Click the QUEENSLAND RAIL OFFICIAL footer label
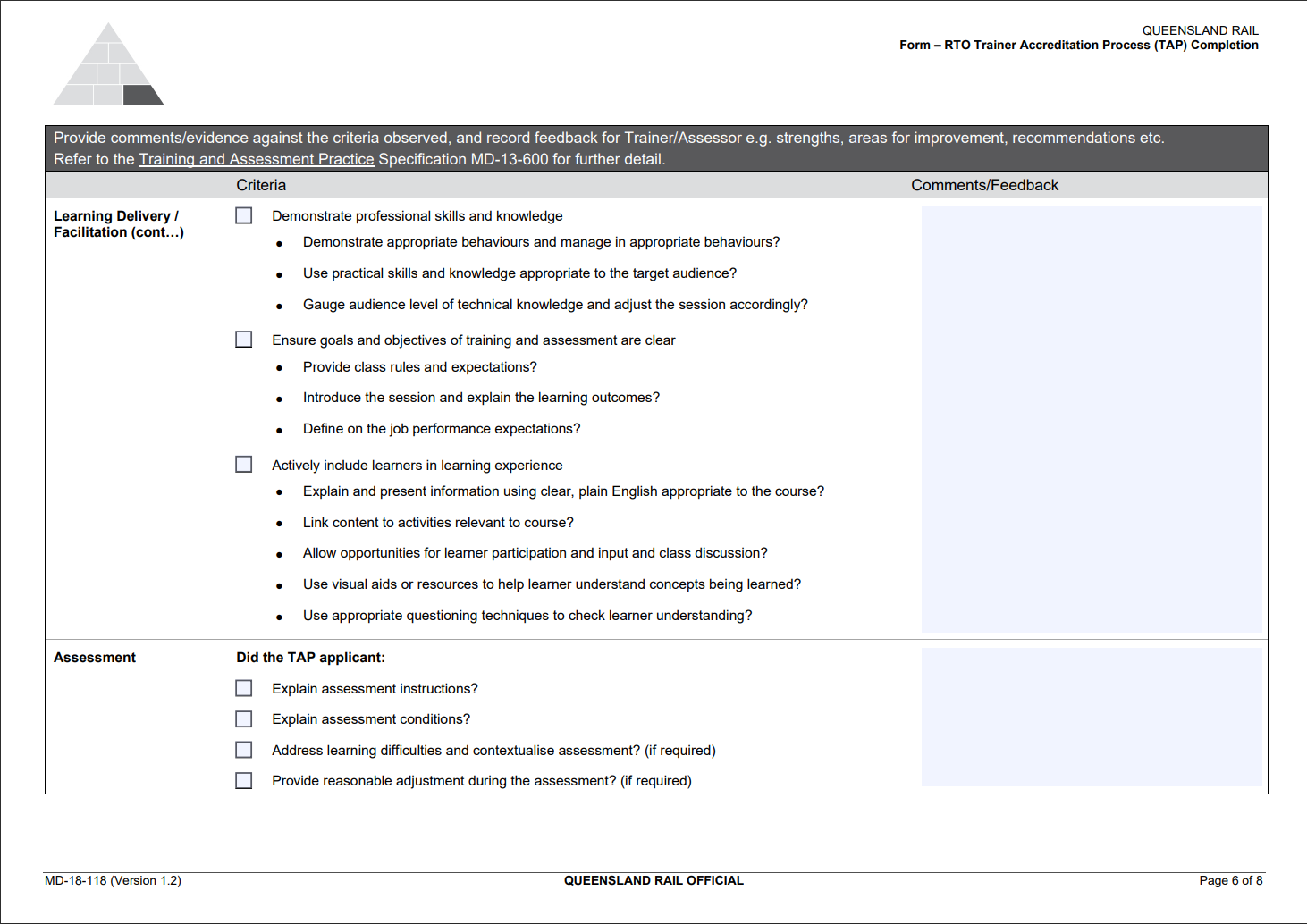1307x924 pixels. click(653, 880)
